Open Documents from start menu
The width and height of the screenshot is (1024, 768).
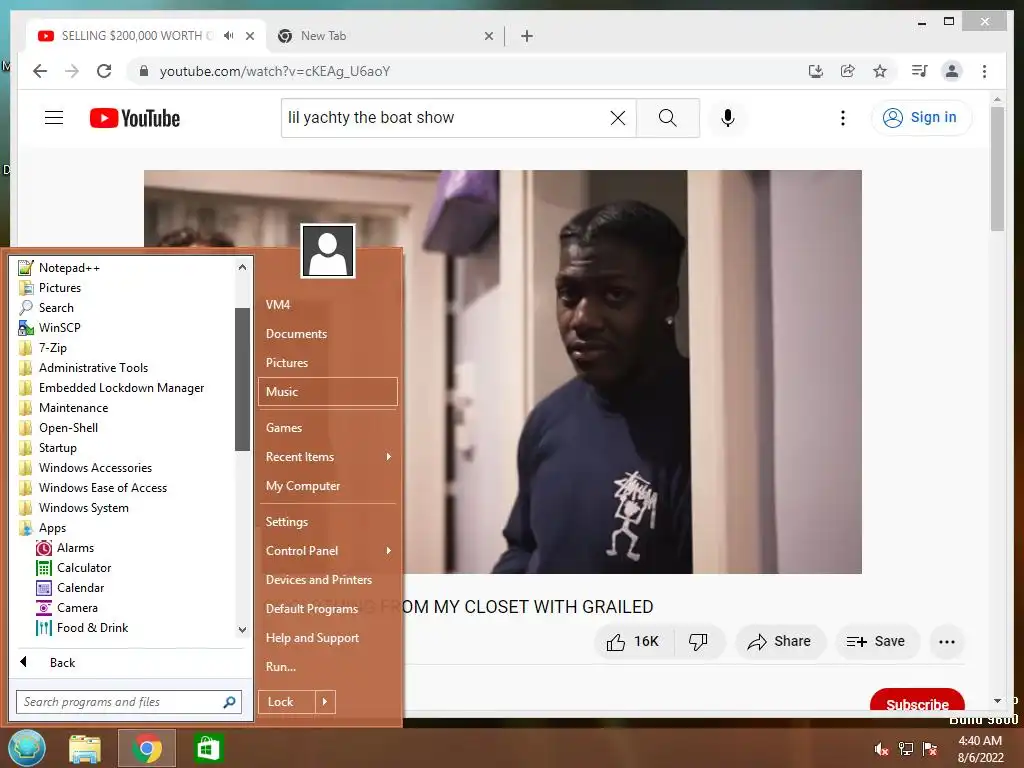tap(328, 334)
